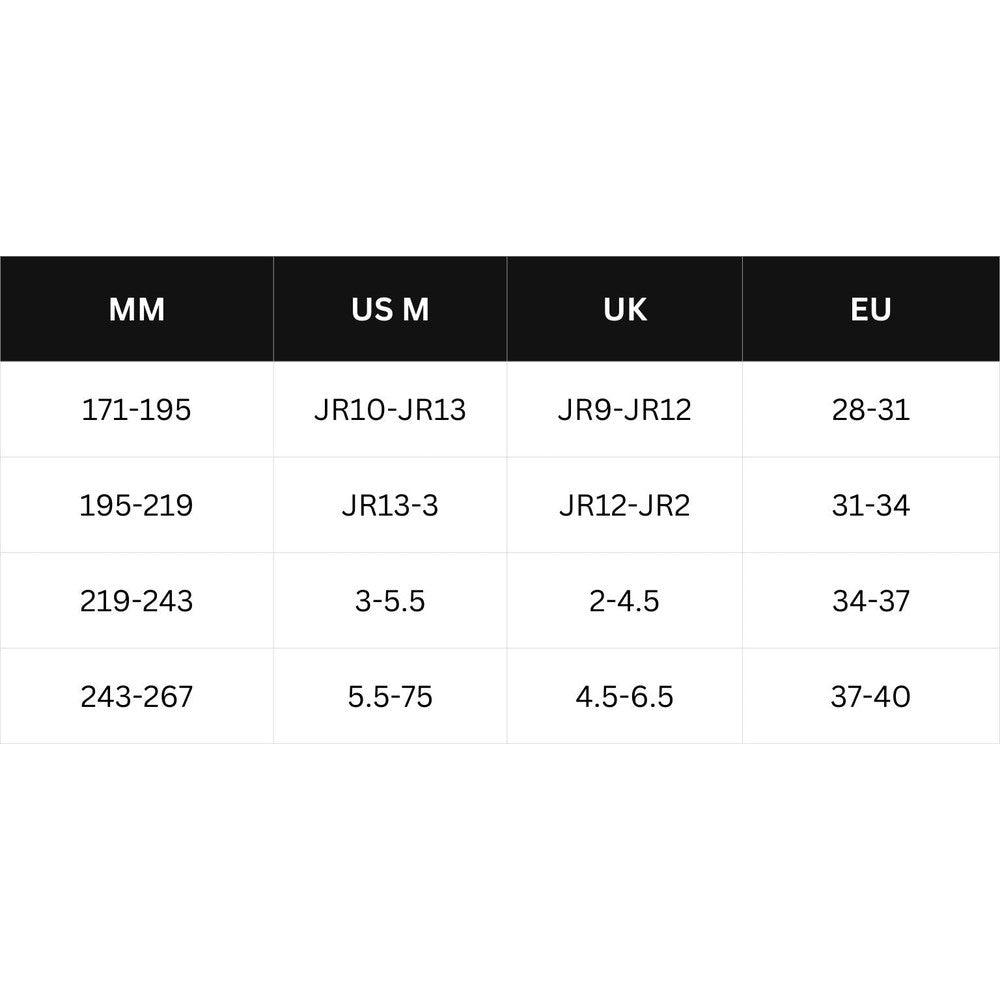1000x1000 pixels.
Task: Click the JR9-JR12 UK size cell
Action: 625,410
